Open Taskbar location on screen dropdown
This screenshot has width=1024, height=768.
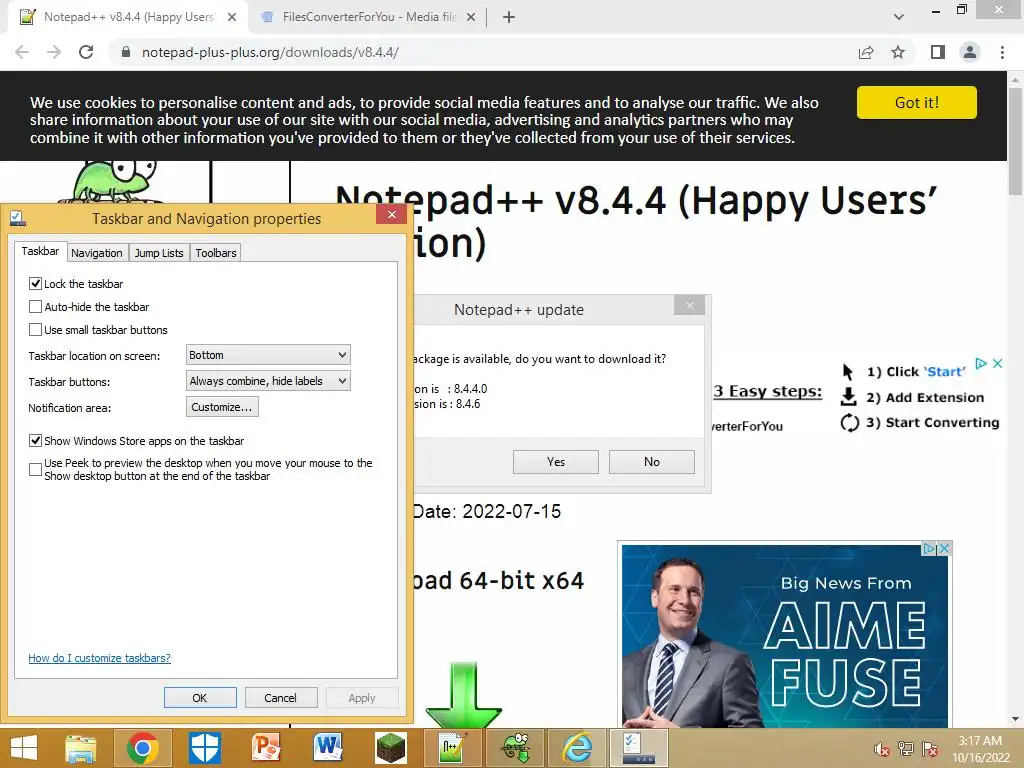268,355
